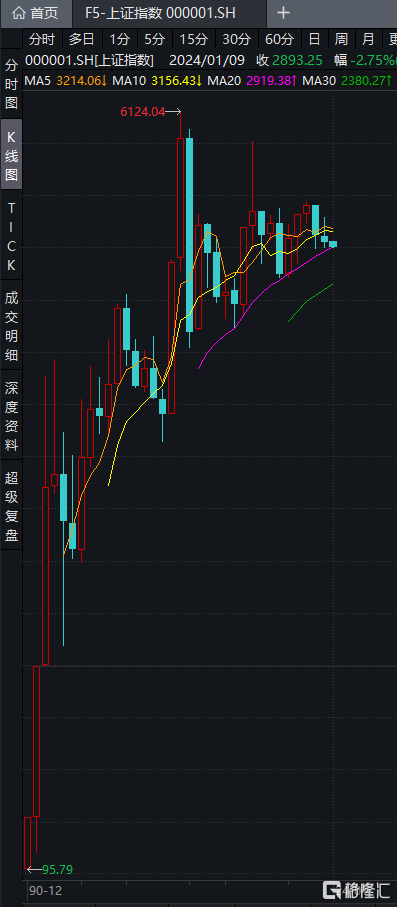397x907 pixels.
Task: Open the 首页 home tab
Action: pyautogui.click(x=36, y=13)
